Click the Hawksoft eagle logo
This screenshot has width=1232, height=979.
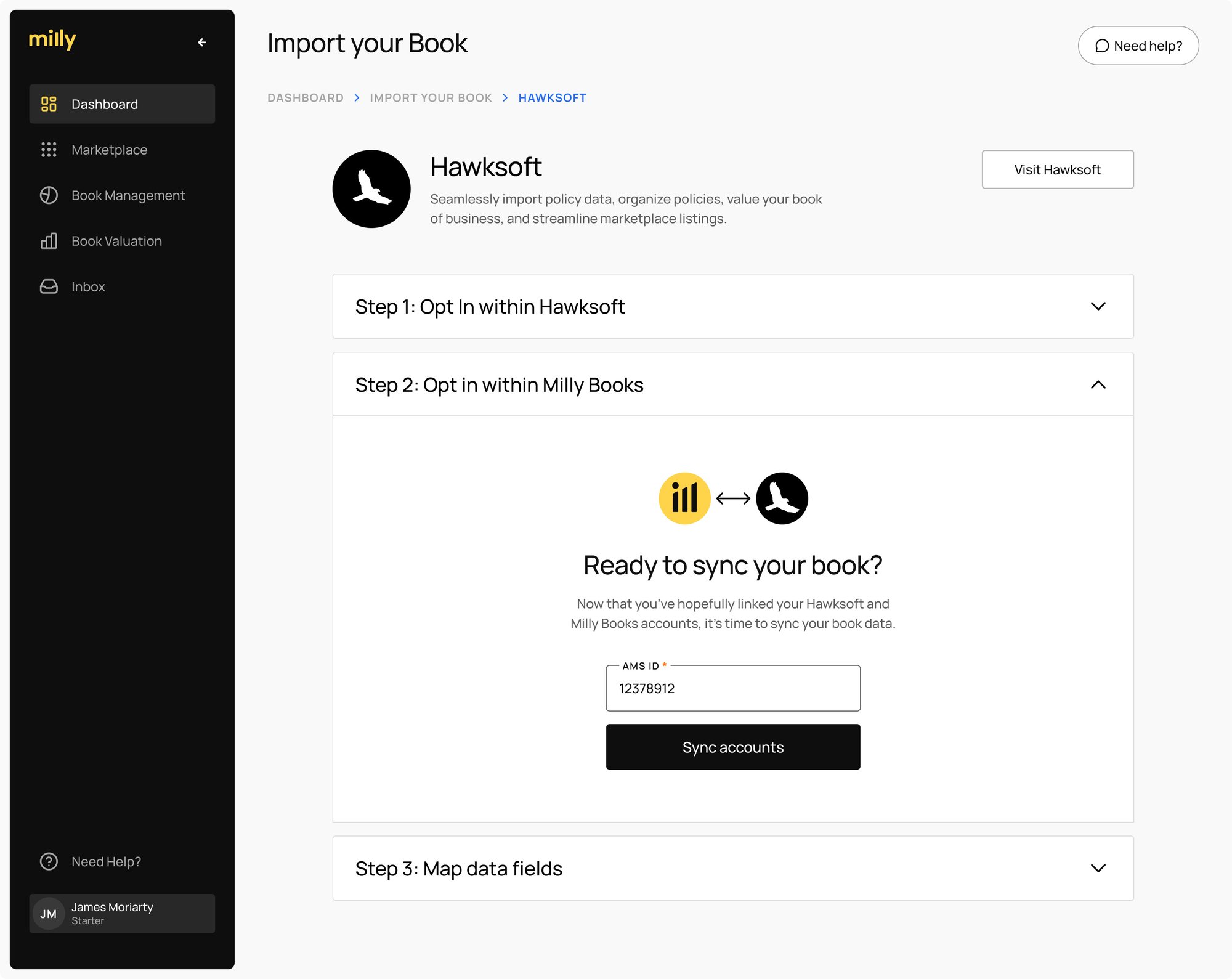point(371,189)
